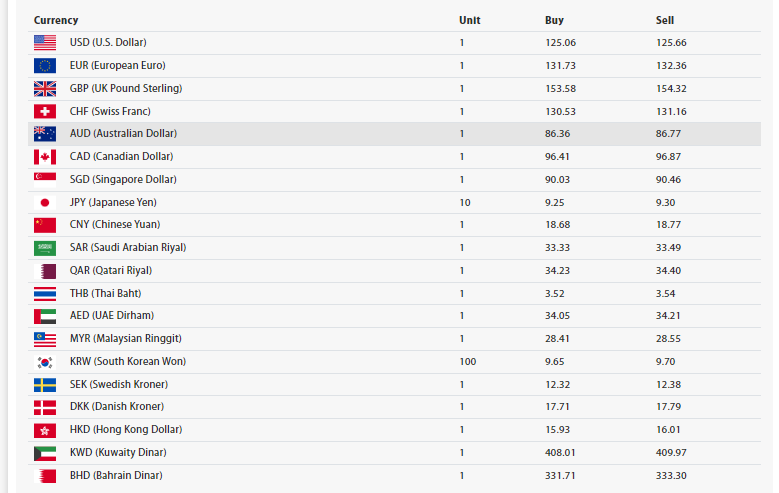Image resolution: width=779 pixels, height=493 pixels.
Task: Click the USD buy rate 125.06
Action: tap(560, 43)
